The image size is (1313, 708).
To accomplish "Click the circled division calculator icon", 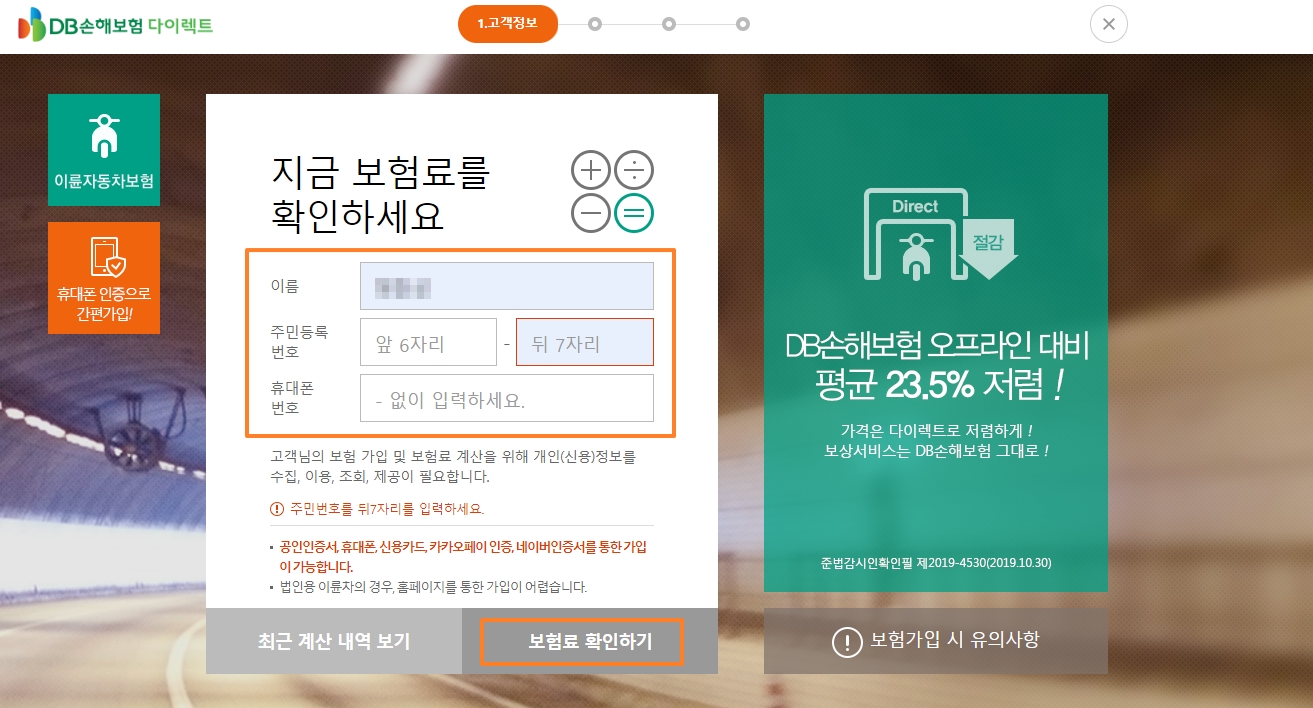I will (634, 169).
